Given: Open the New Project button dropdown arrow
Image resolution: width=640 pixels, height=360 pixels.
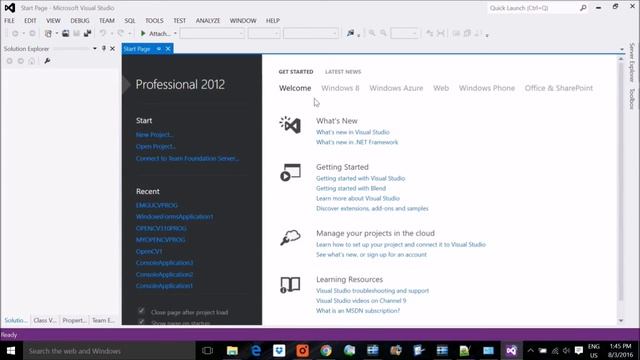Looking at the screenshot, I should tap(57, 33).
